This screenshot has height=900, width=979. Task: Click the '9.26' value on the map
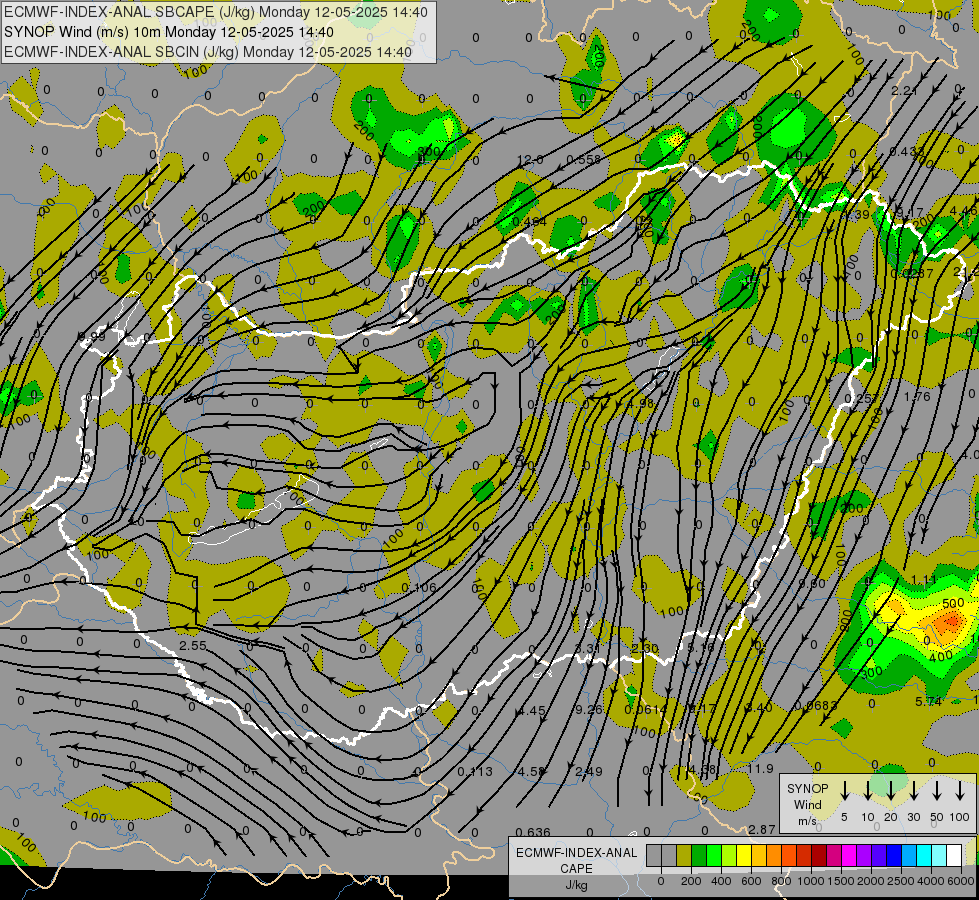589,710
